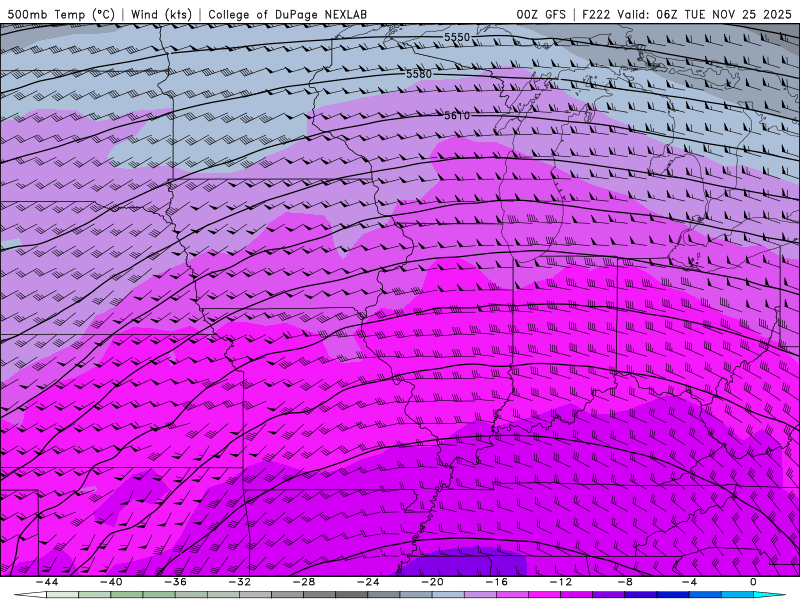Click the 0 colorbar tick label
Image resolution: width=800 pixels, height=600 pixels.
pyautogui.click(x=754, y=582)
